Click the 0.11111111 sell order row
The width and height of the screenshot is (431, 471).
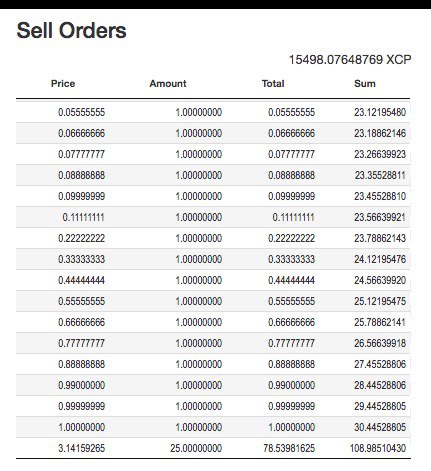point(213,217)
